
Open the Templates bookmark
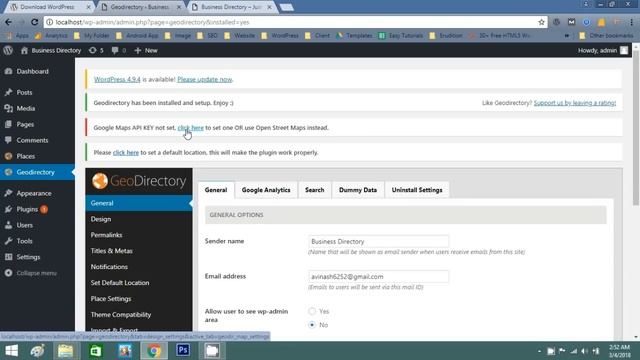[x=354, y=36]
